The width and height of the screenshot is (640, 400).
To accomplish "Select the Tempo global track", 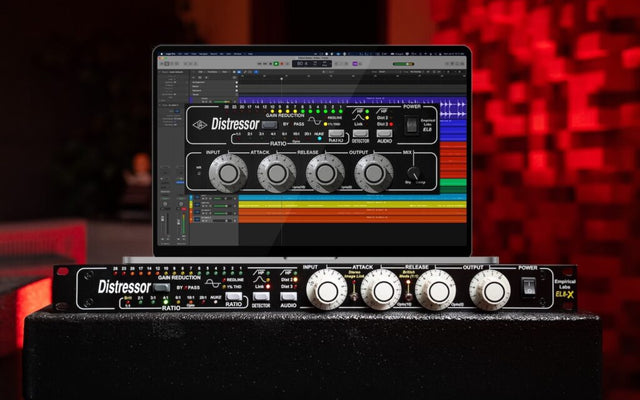I will pos(215,95).
